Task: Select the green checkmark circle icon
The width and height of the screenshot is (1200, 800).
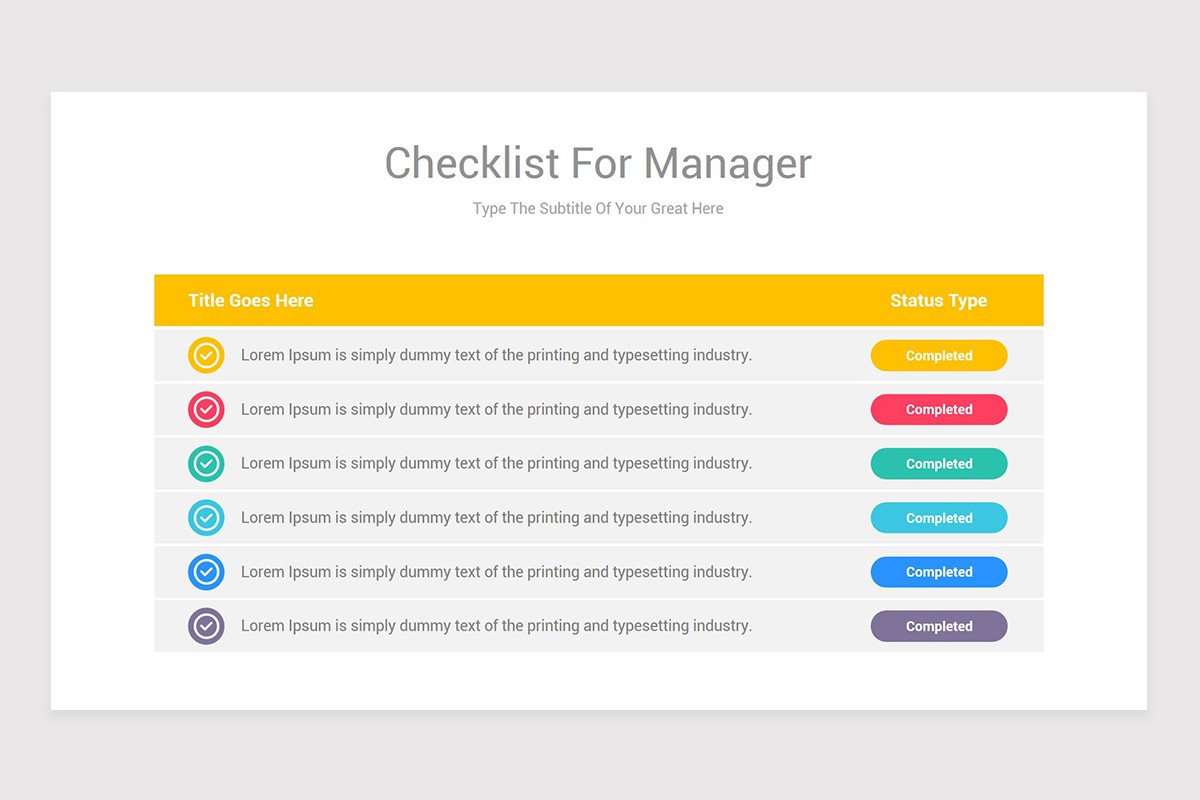Action: tap(206, 463)
